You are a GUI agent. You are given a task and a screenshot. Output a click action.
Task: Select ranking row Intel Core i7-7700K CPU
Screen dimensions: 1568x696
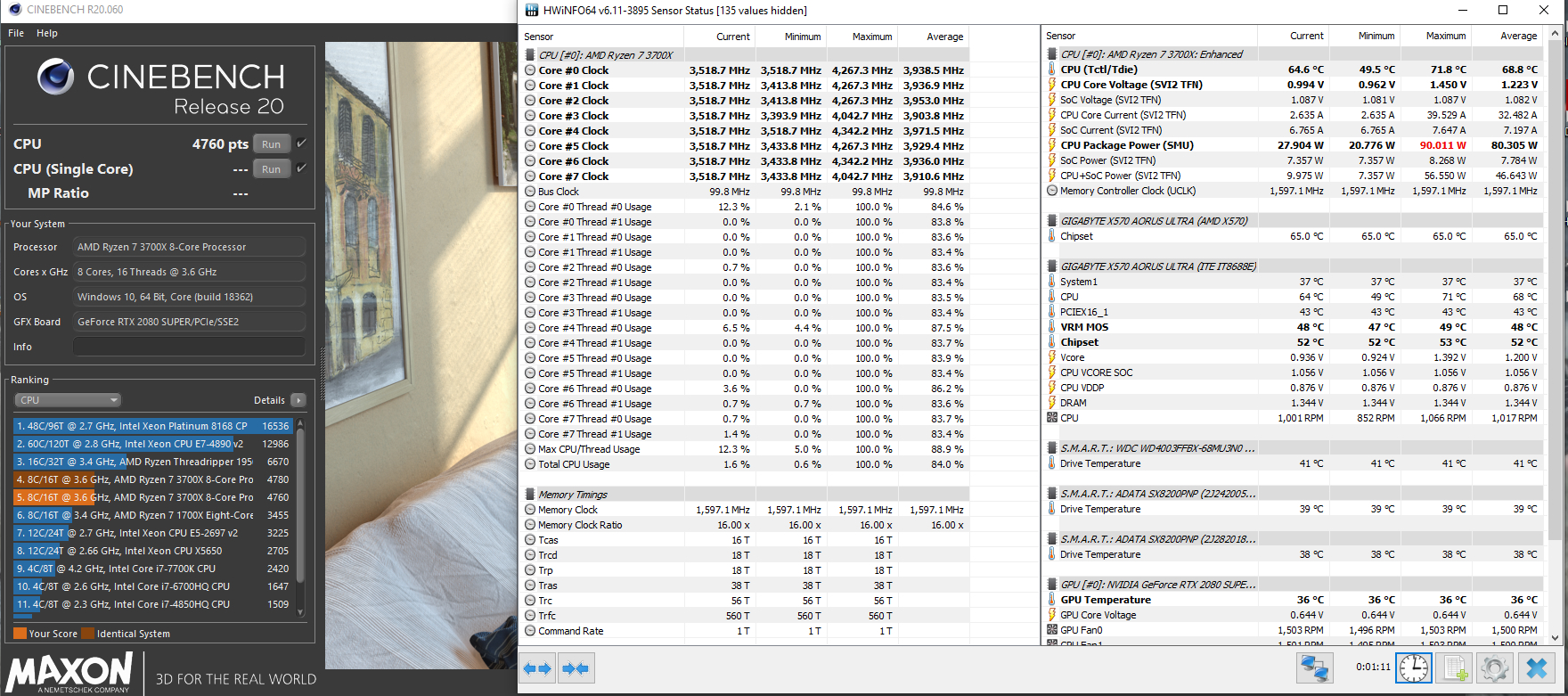pyautogui.click(x=153, y=569)
